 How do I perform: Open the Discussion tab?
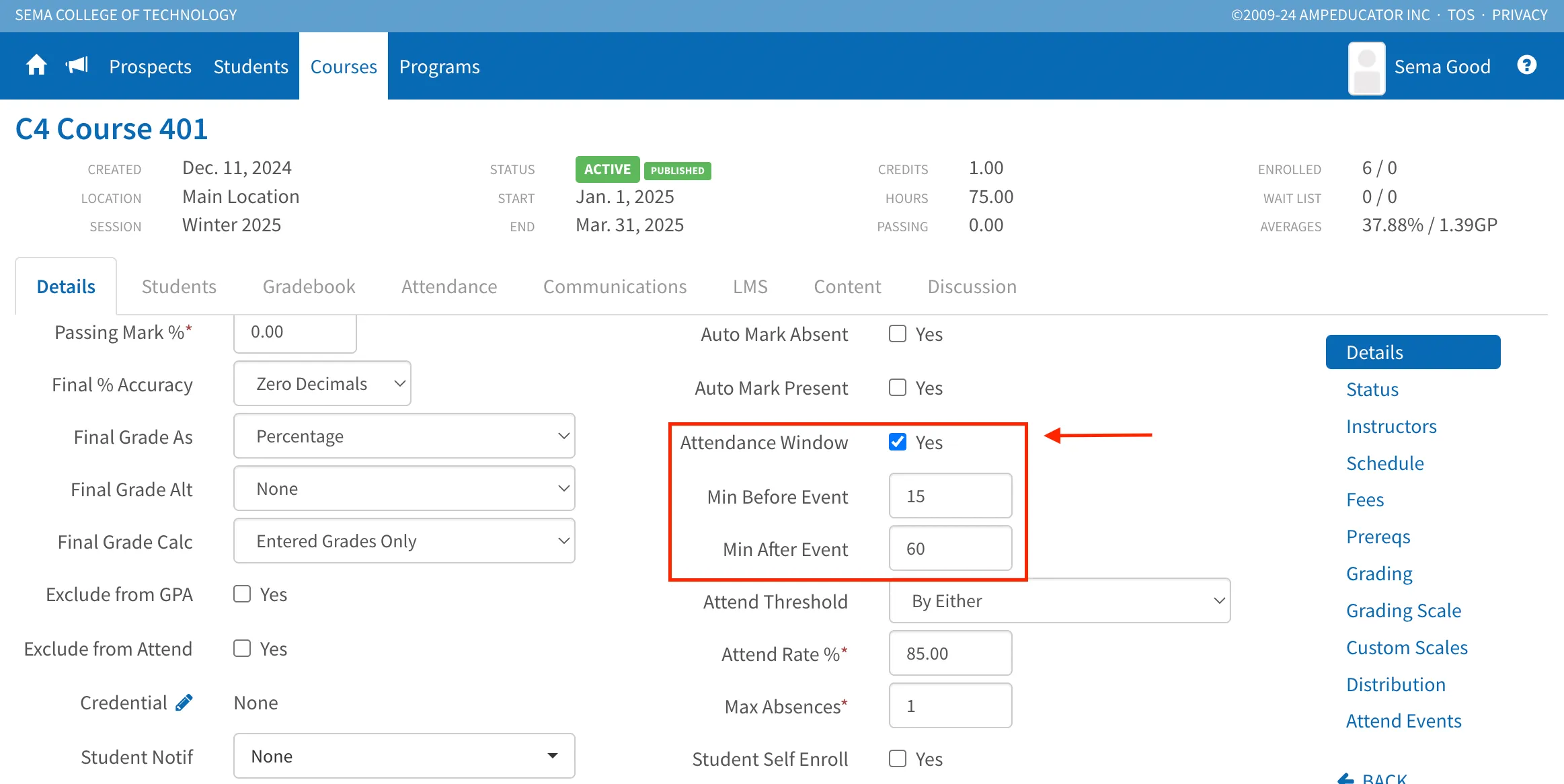(x=972, y=286)
